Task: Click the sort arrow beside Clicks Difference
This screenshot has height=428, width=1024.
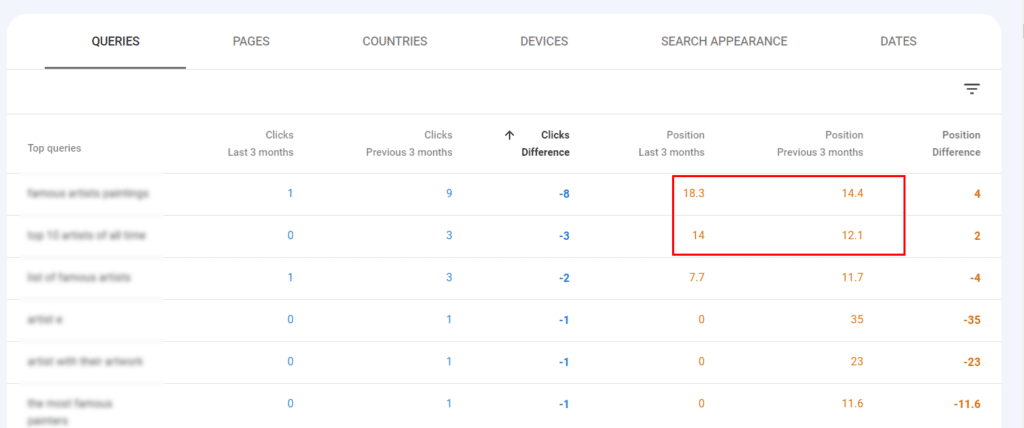Action: (x=509, y=135)
